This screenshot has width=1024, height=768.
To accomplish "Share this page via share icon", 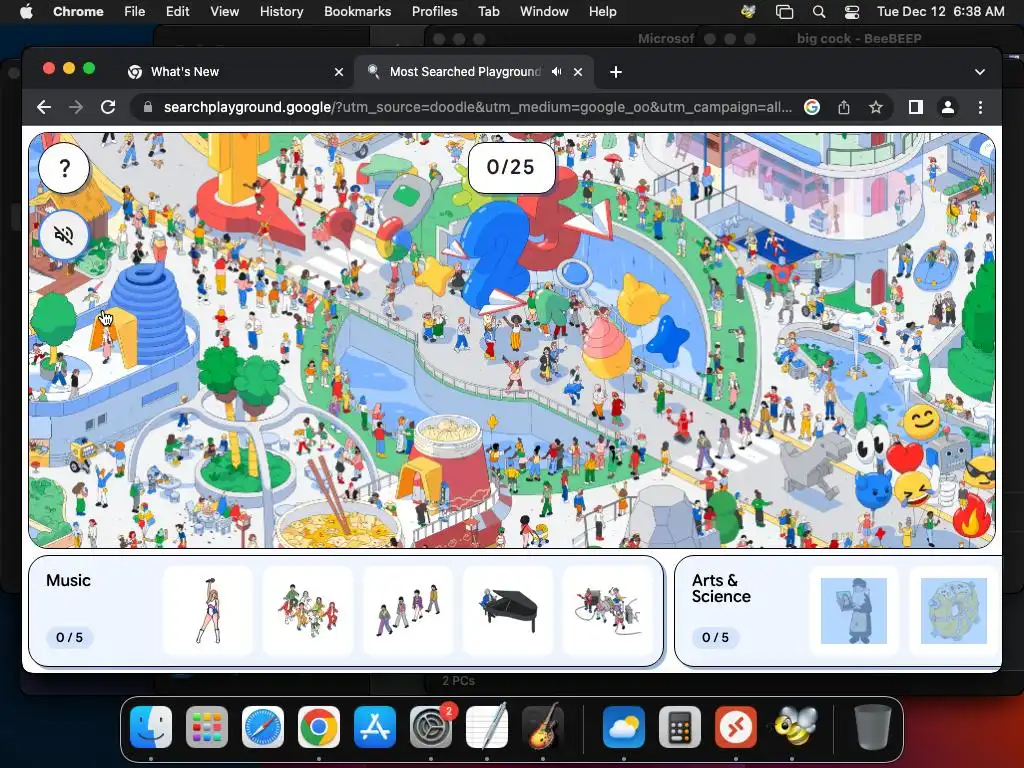I will [844, 107].
